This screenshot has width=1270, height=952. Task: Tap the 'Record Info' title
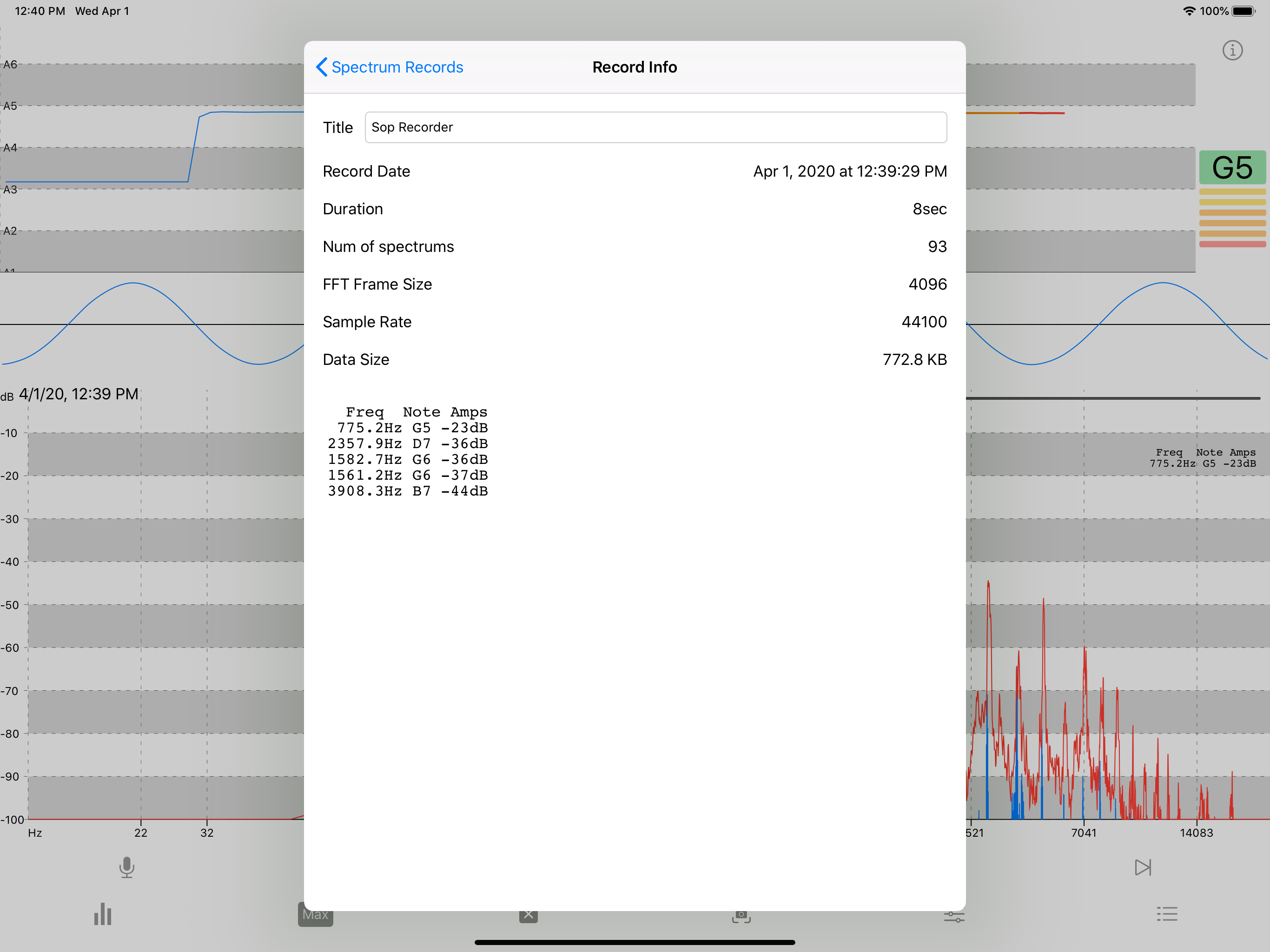click(635, 67)
